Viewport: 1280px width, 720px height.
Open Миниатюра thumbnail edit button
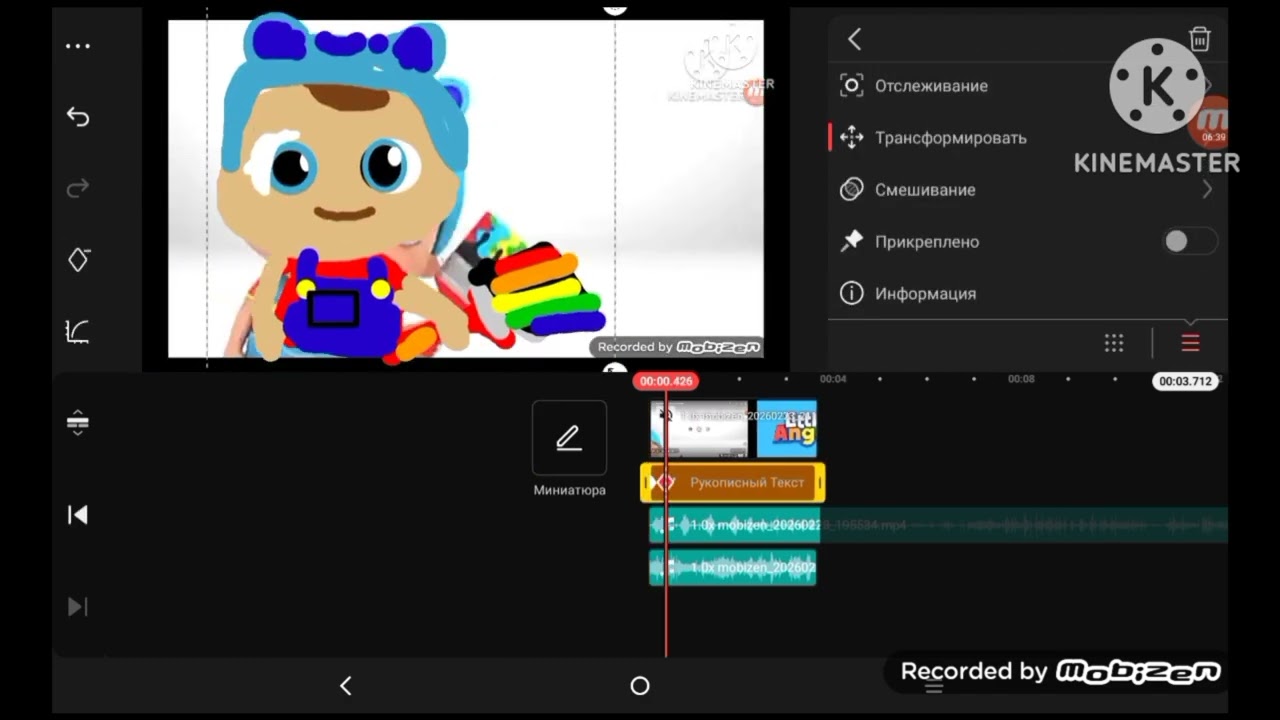tap(569, 438)
